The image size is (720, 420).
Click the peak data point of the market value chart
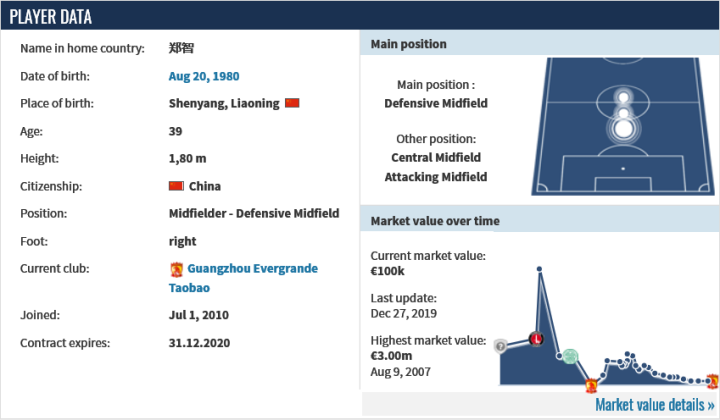pyautogui.click(x=540, y=269)
